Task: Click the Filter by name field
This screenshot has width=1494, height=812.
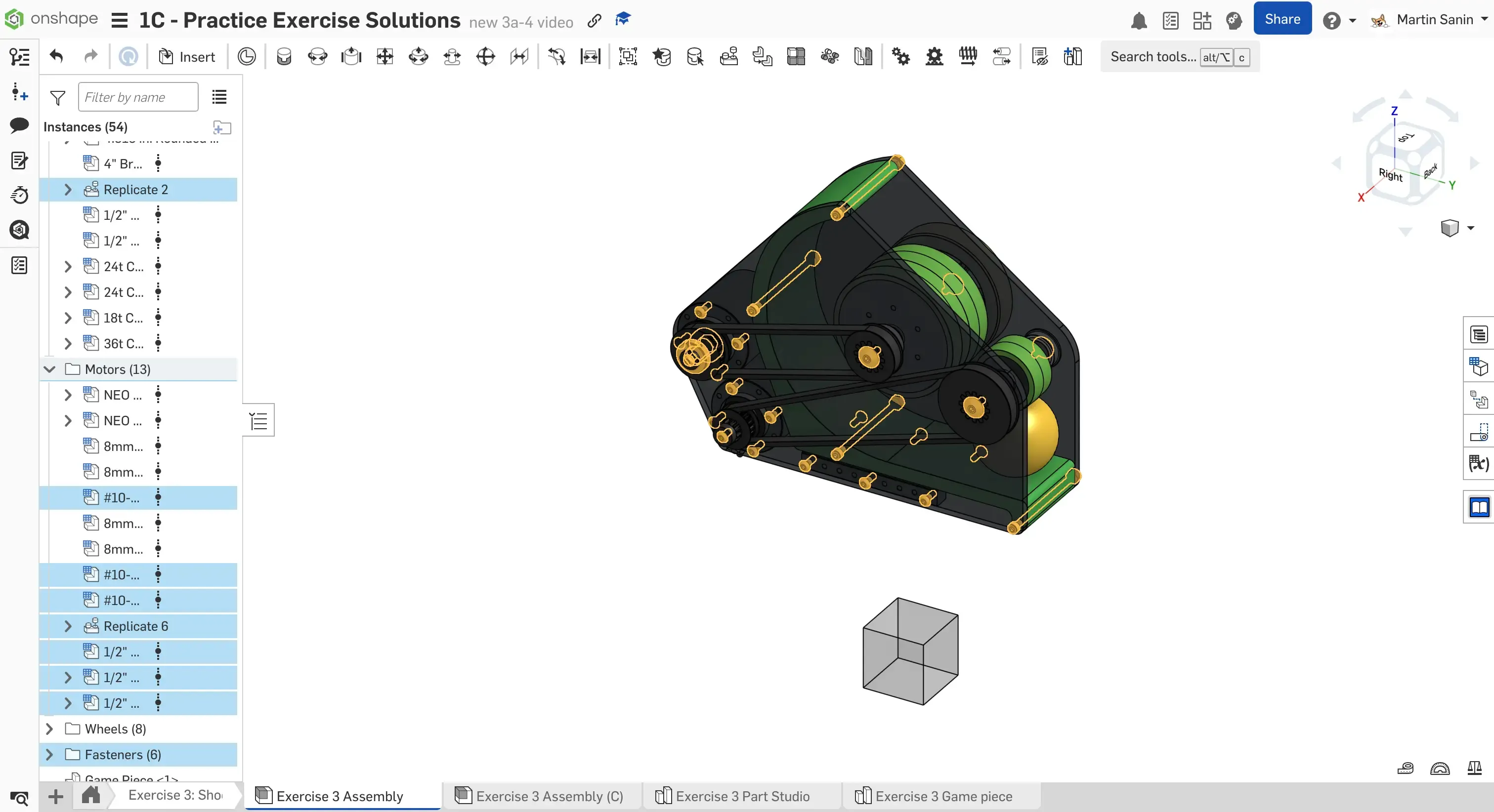Action: pyautogui.click(x=138, y=97)
